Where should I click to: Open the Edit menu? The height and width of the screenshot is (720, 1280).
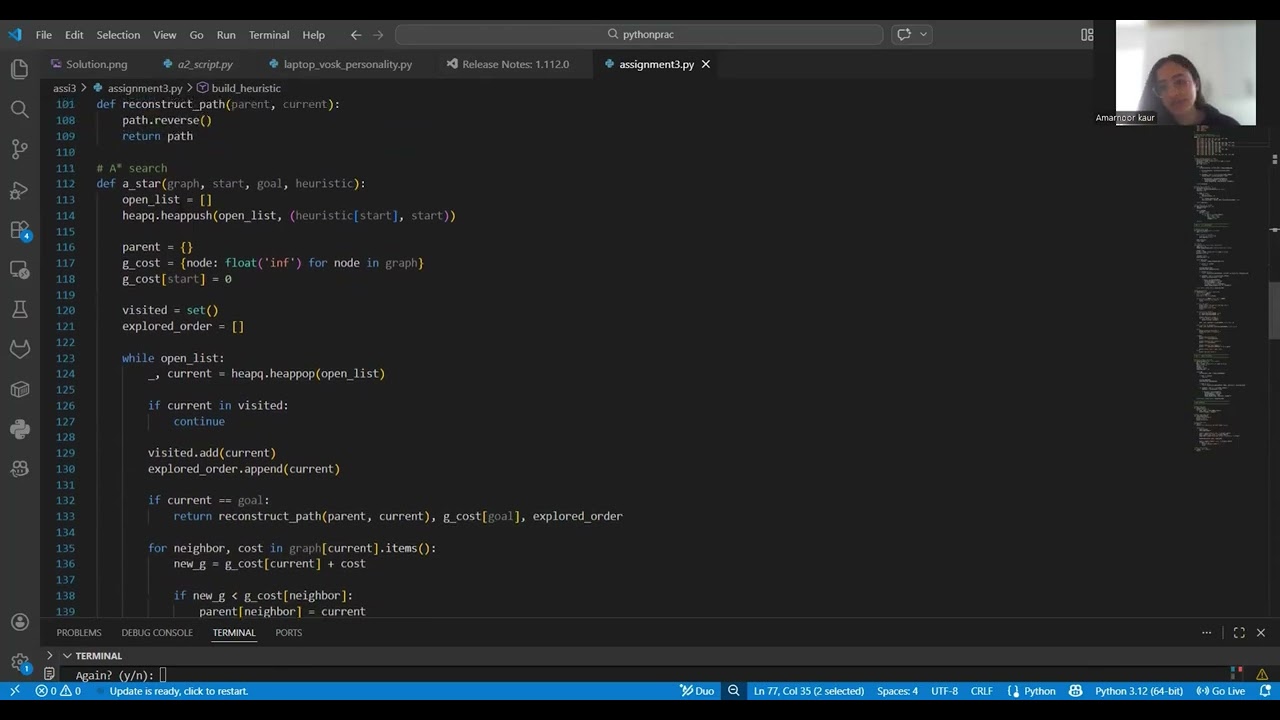point(74,35)
